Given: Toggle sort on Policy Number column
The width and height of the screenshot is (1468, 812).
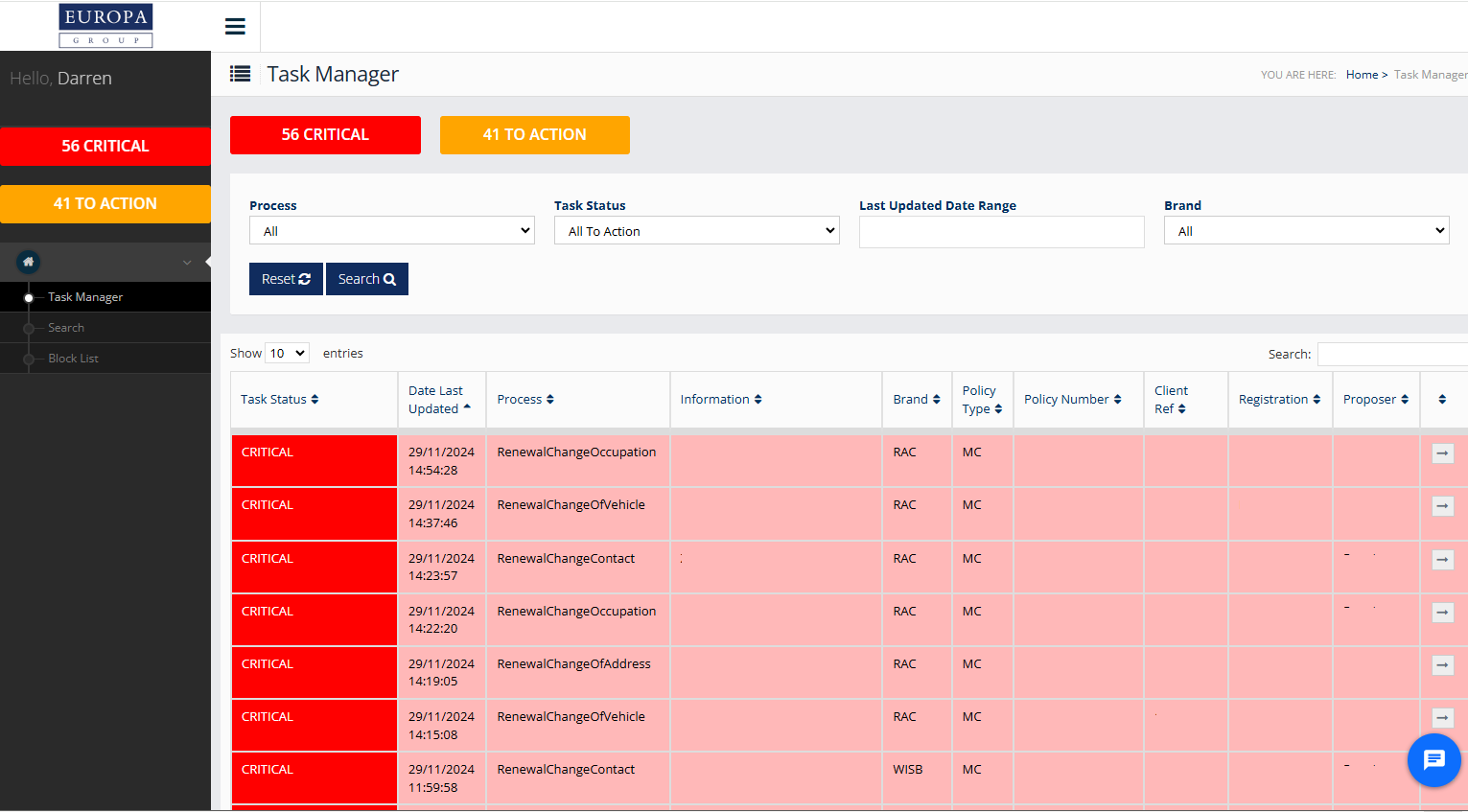Looking at the screenshot, I should click(x=1072, y=400).
